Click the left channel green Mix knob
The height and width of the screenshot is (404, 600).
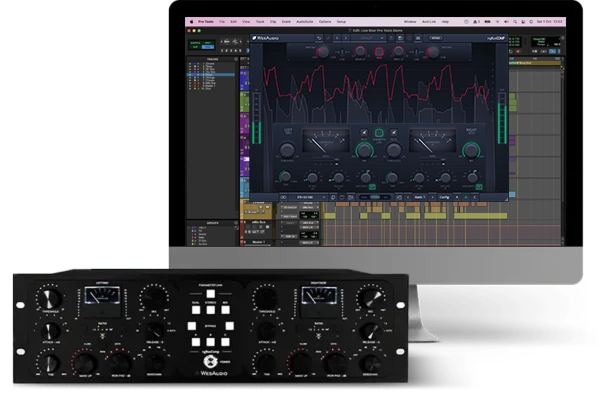pyautogui.click(x=365, y=150)
